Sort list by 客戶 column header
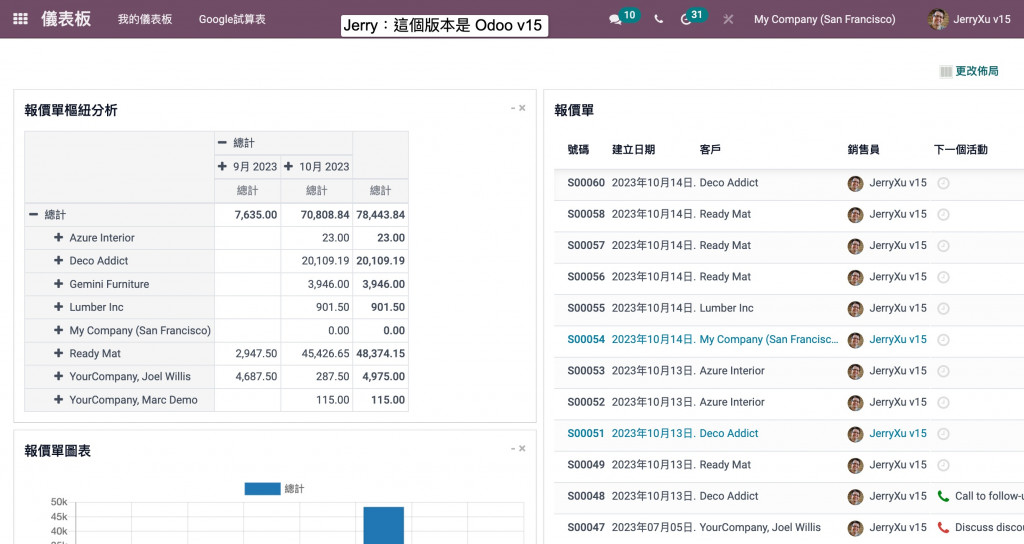The height and width of the screenshot is (544, 1024). [x=710, y=150]
